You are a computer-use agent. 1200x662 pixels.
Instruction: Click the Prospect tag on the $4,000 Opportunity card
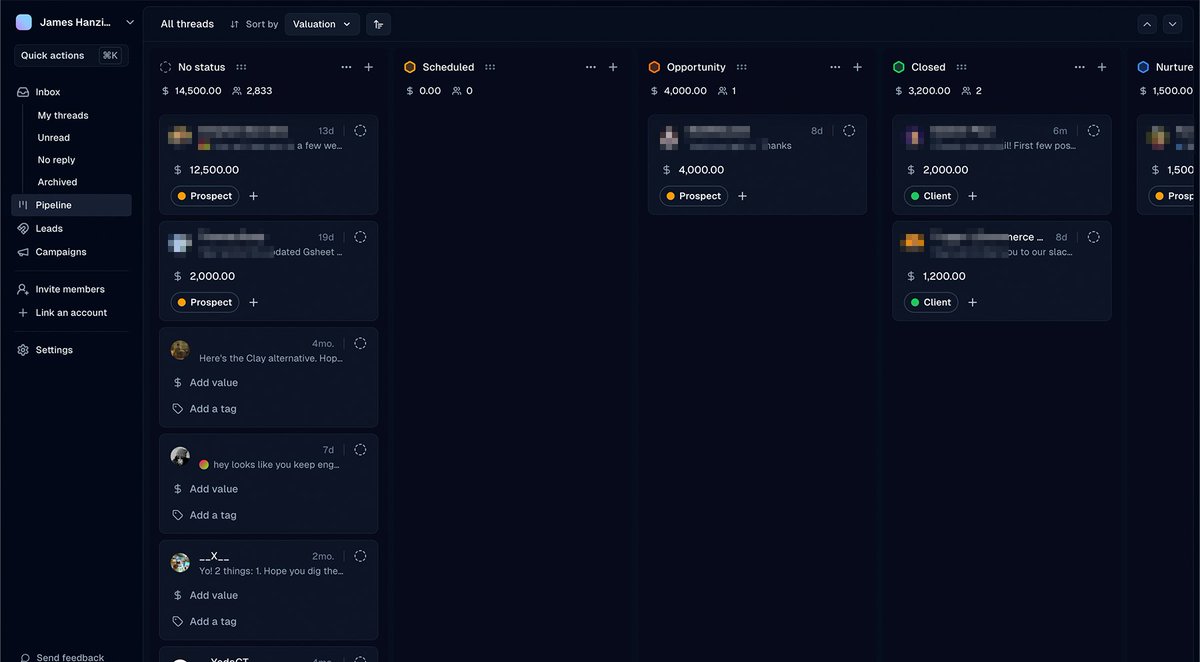pos(693,196)
